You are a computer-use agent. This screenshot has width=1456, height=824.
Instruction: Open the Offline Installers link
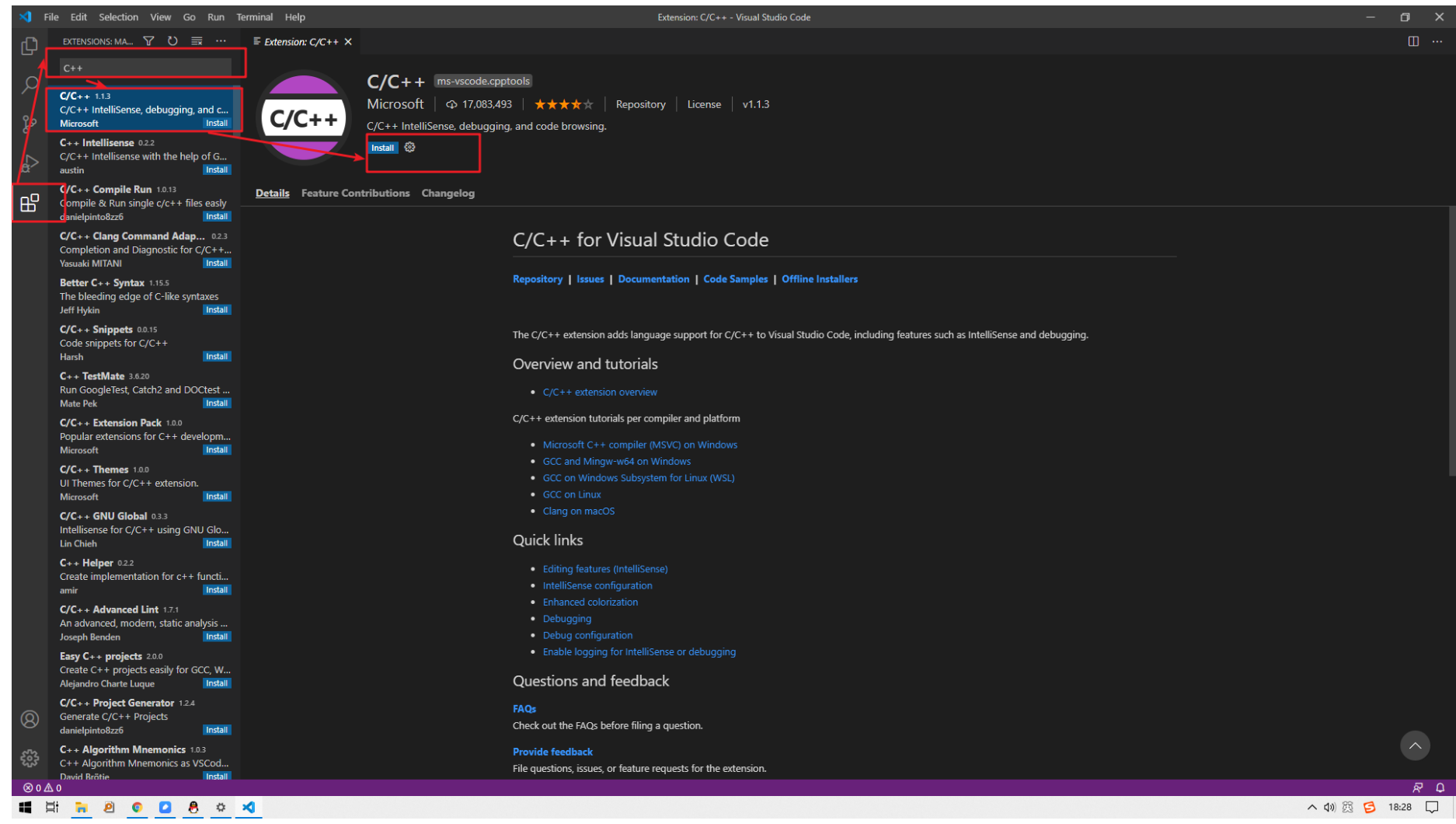click(x=820, y=279)
